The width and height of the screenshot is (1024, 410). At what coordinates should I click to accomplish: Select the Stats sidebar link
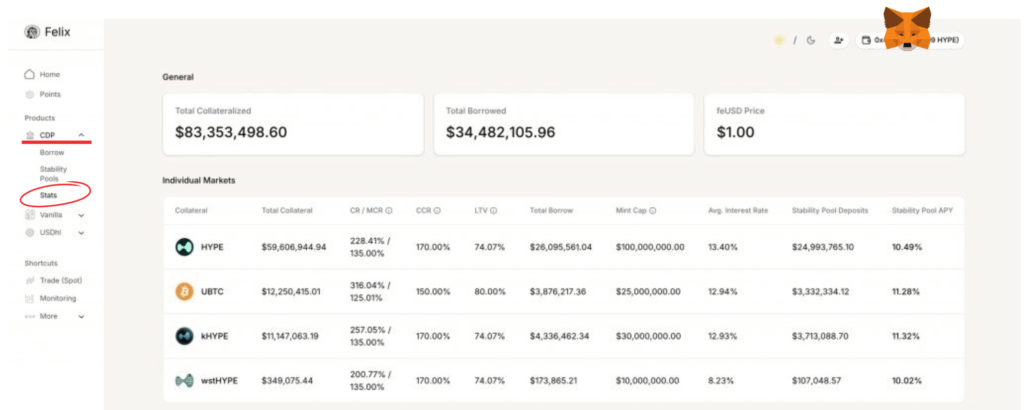(49, 195)
